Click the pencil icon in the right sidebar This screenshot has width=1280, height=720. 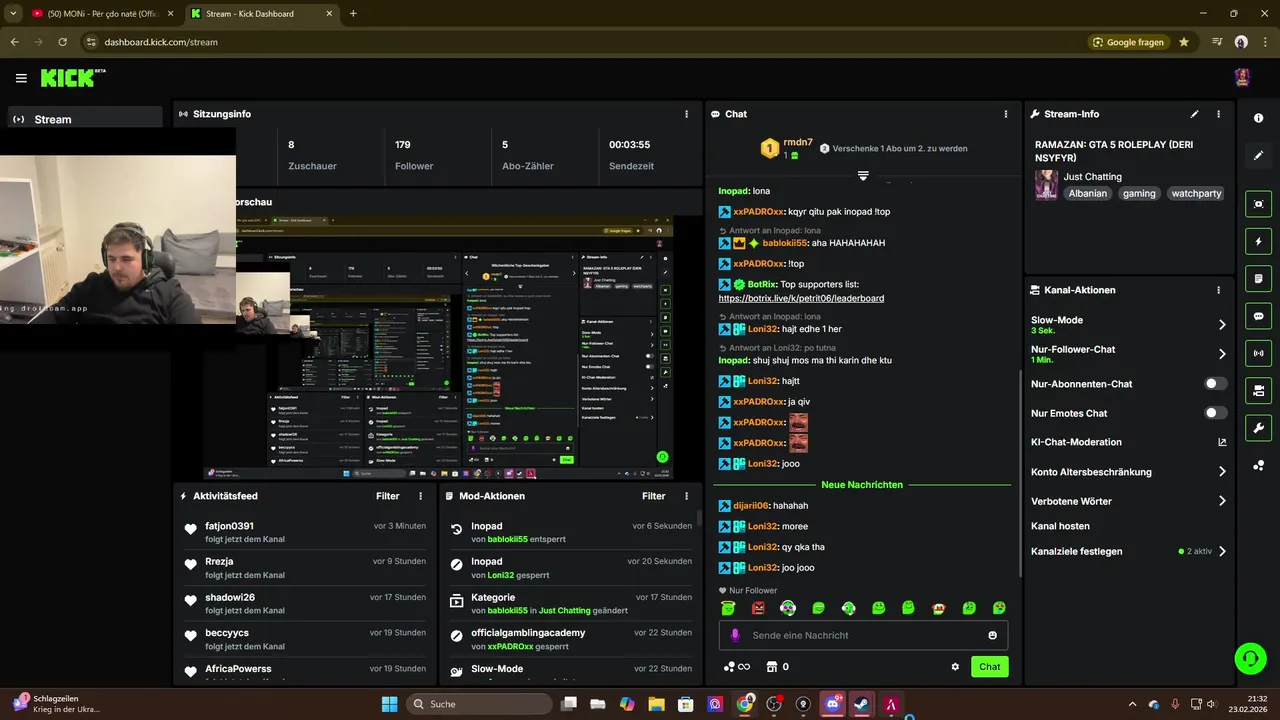(1258, 155)
